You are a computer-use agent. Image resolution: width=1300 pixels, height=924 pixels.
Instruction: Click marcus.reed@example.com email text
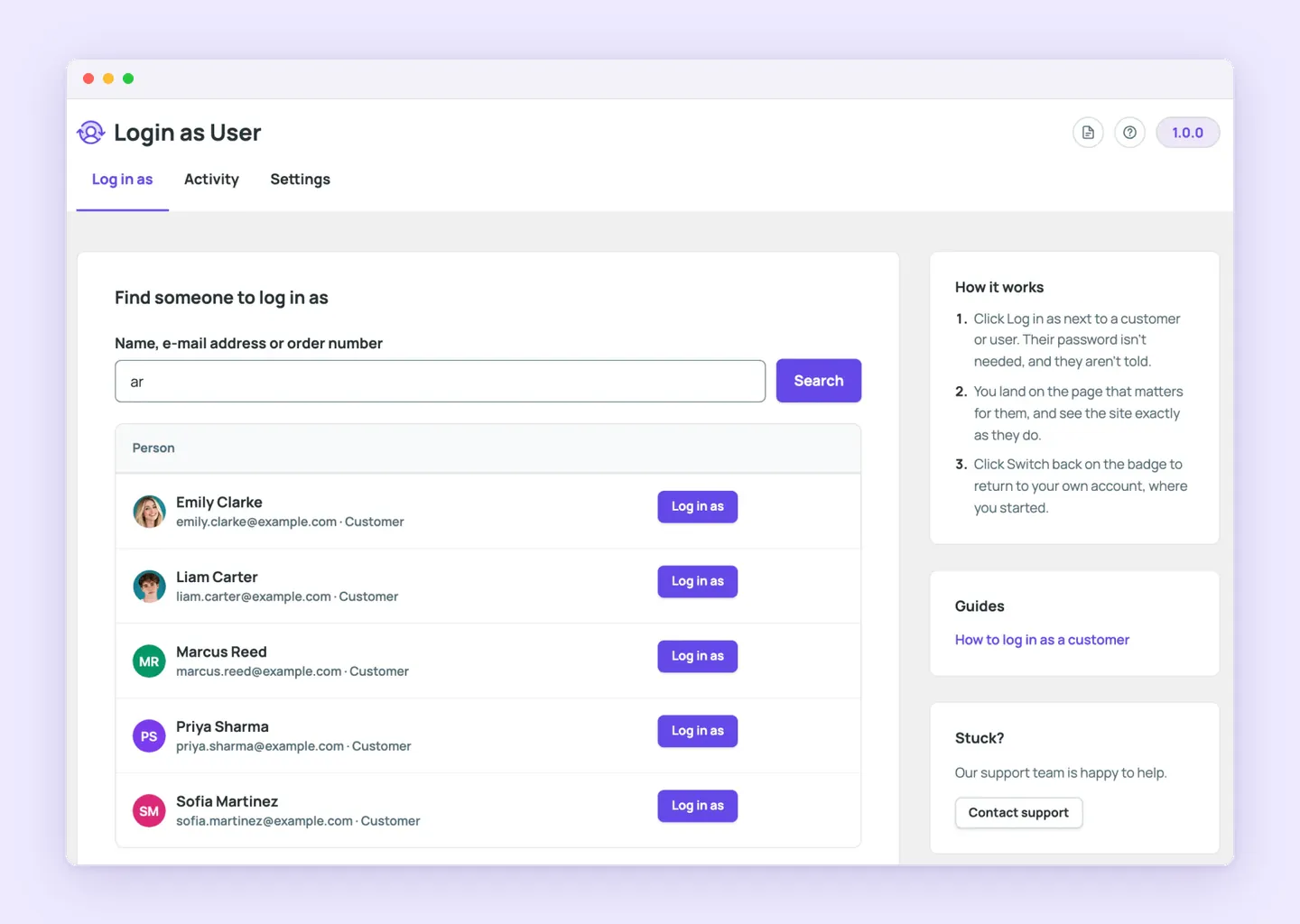tap(259, 671)
